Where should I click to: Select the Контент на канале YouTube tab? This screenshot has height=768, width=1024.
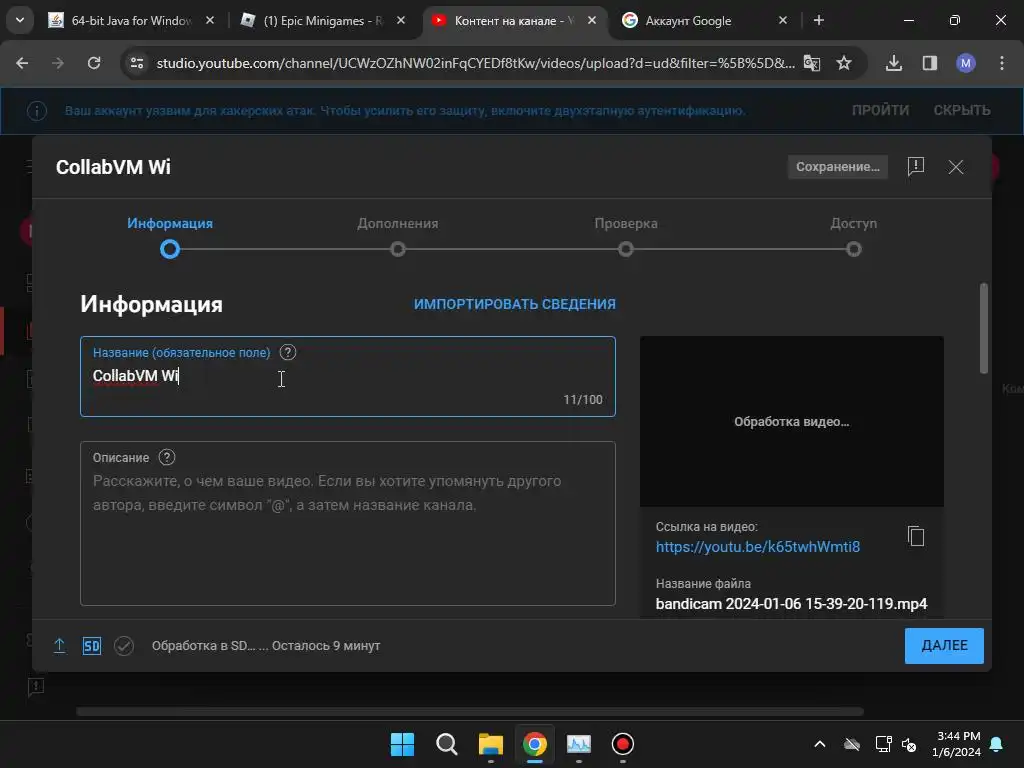click(514, 21)
